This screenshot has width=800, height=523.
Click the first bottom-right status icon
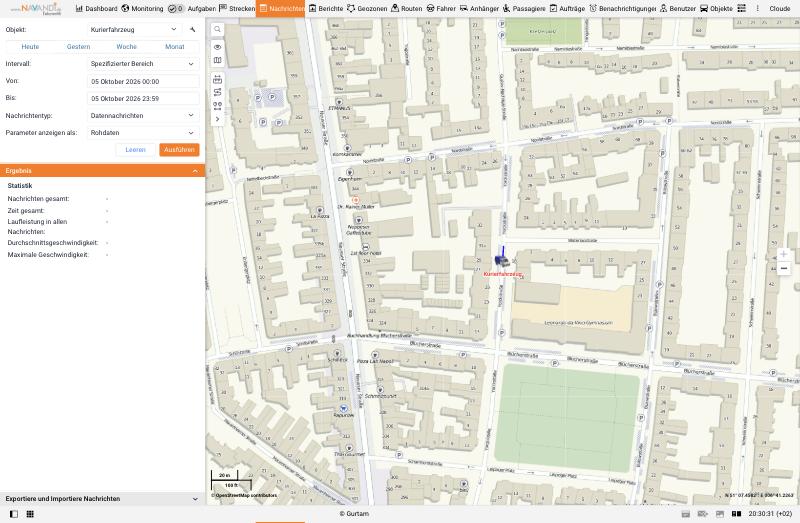[x=686, y=514]
